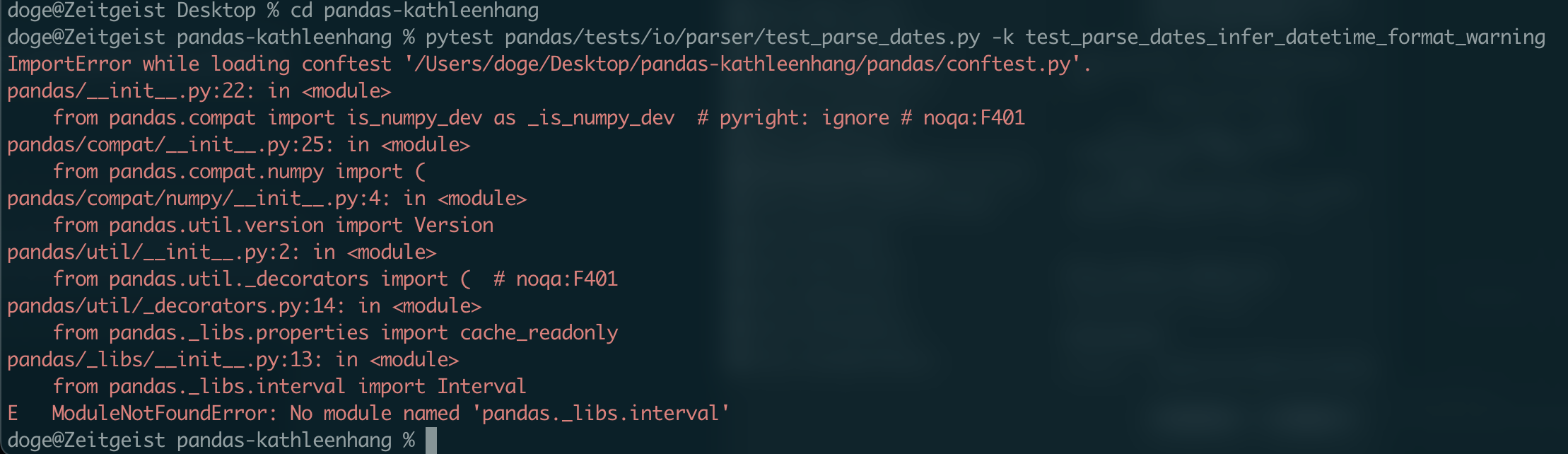This screenshot has height=454, width=1568.
Task: Click the 'cache_readonly' import name
Action: tap(539, 333)
